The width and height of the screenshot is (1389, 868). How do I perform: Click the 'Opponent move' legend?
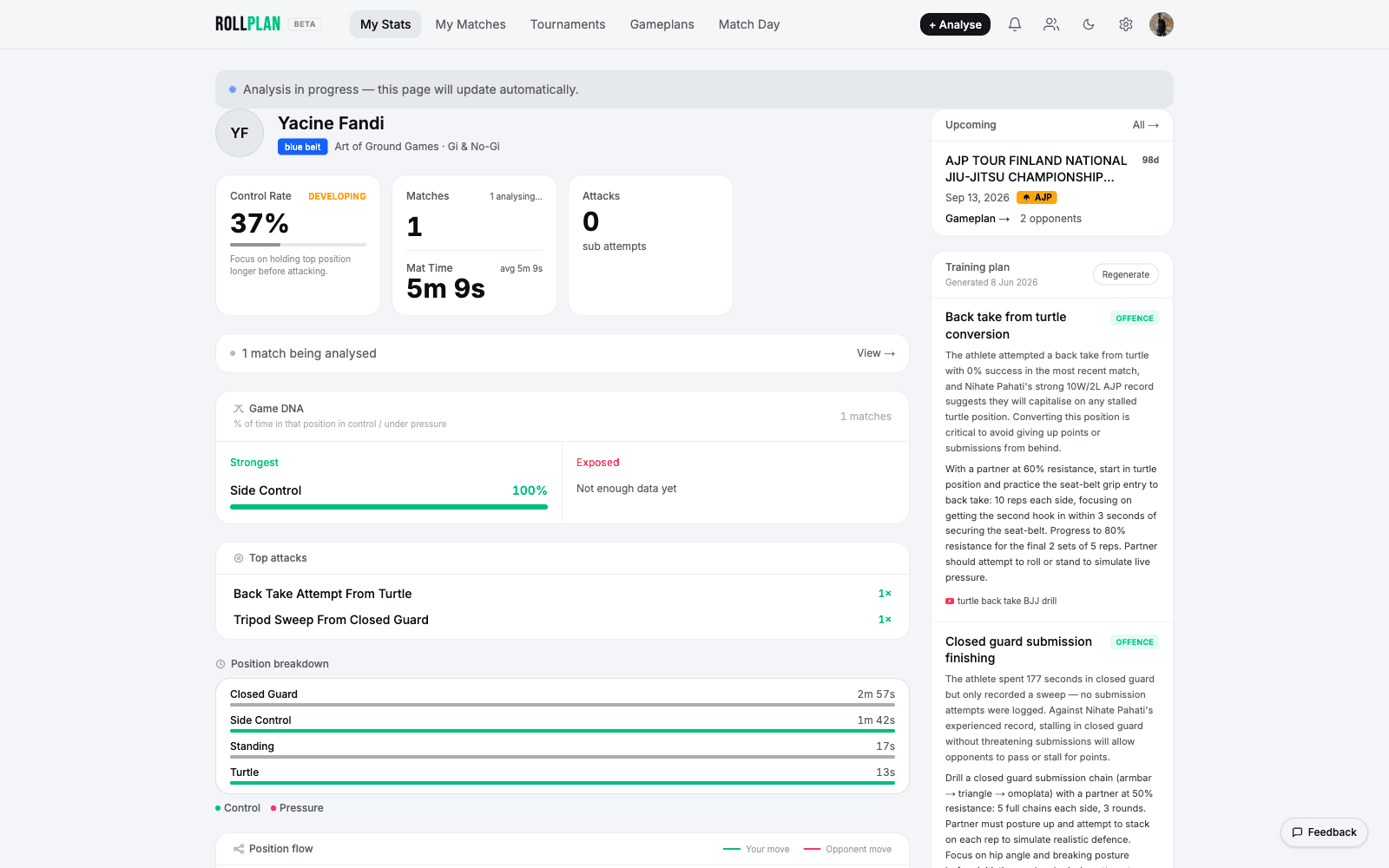point(847,849)
